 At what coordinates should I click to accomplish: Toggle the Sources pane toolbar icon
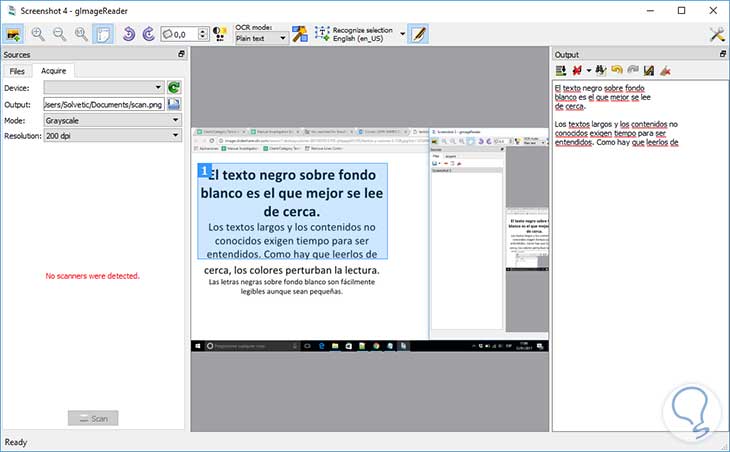tap(14, 34)
